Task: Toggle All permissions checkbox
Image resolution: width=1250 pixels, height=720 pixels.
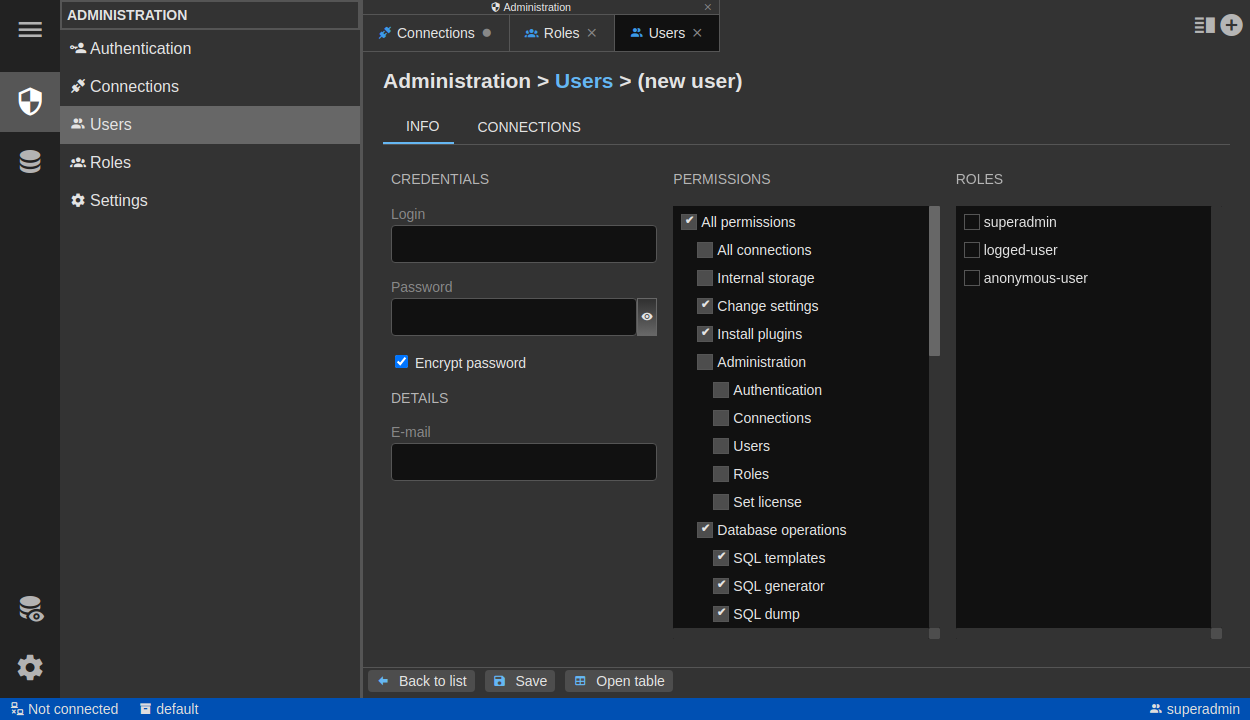Action: pos(689,222)
